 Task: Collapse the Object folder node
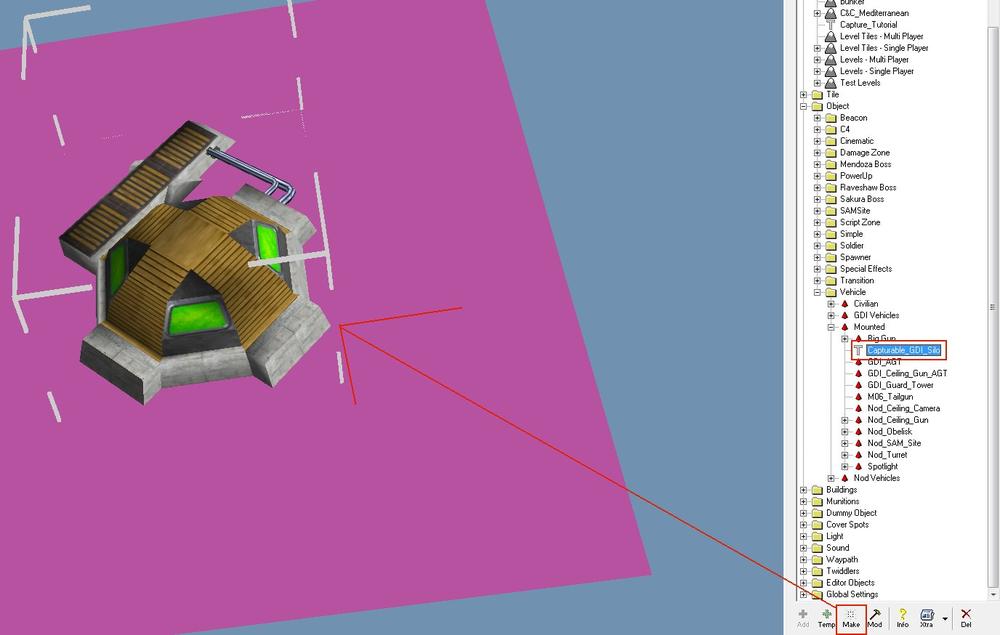tap(804, 106)
